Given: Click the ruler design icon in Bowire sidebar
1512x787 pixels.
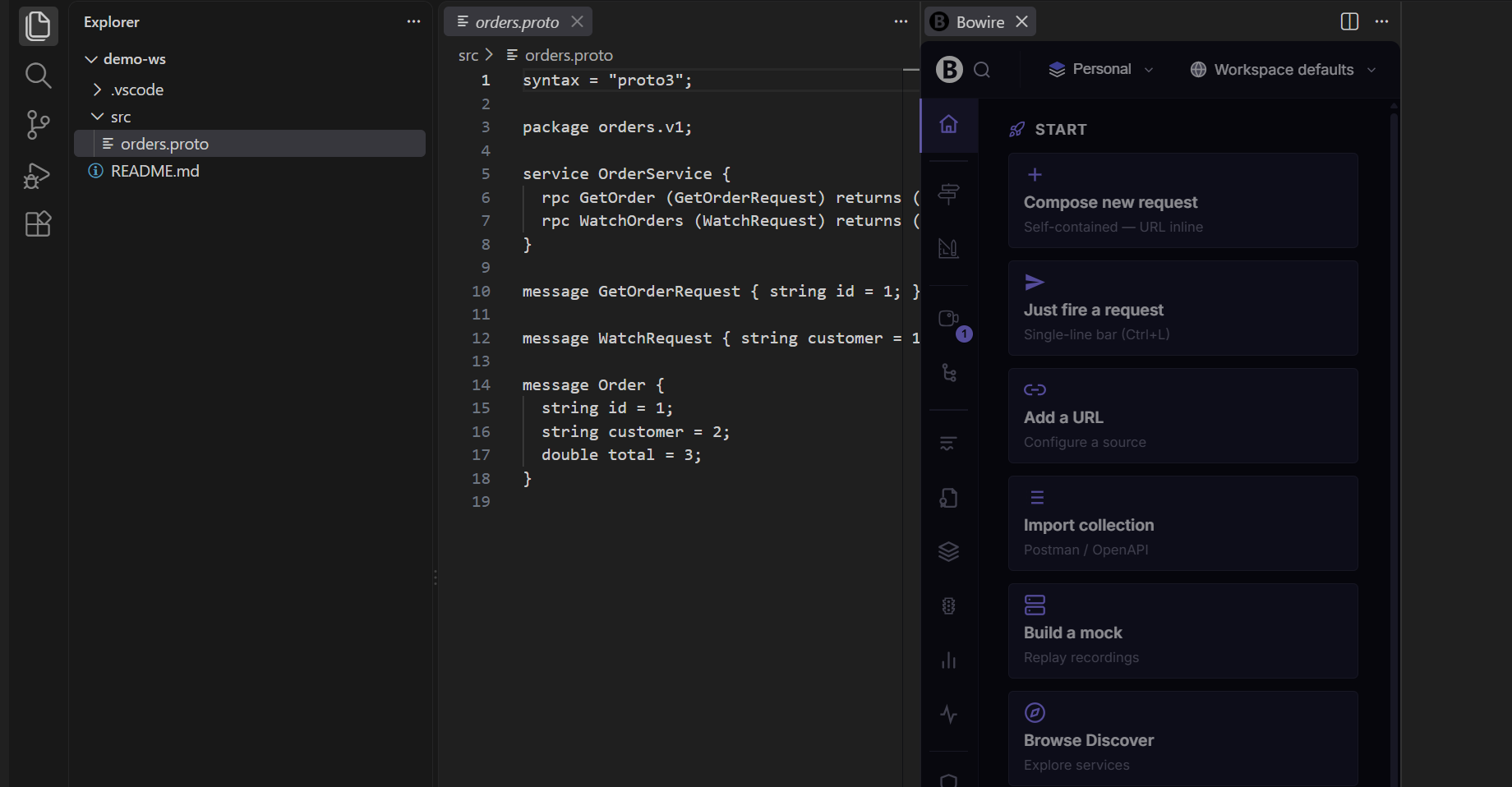Looking at the screenshot, I should tap(949, 248).
